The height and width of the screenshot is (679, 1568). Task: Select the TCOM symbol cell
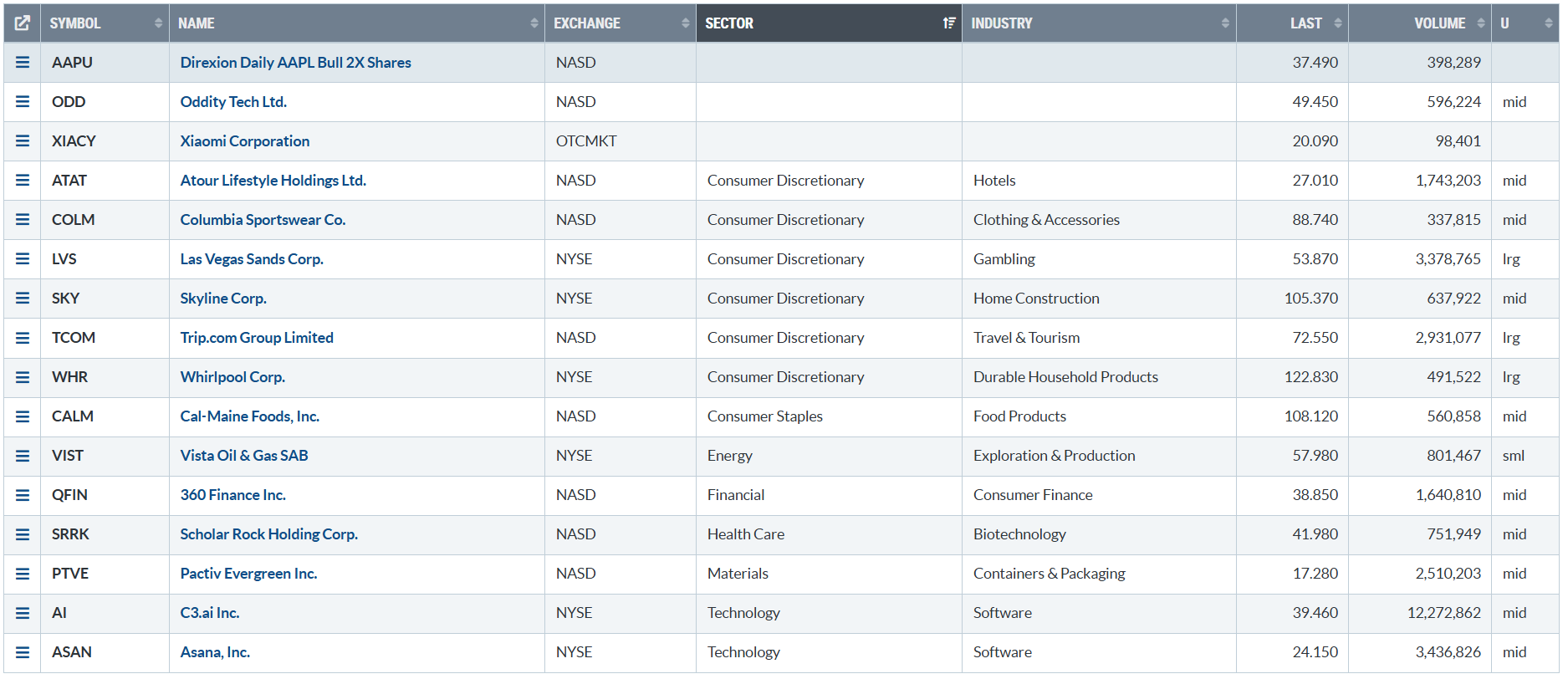point(74,338)
